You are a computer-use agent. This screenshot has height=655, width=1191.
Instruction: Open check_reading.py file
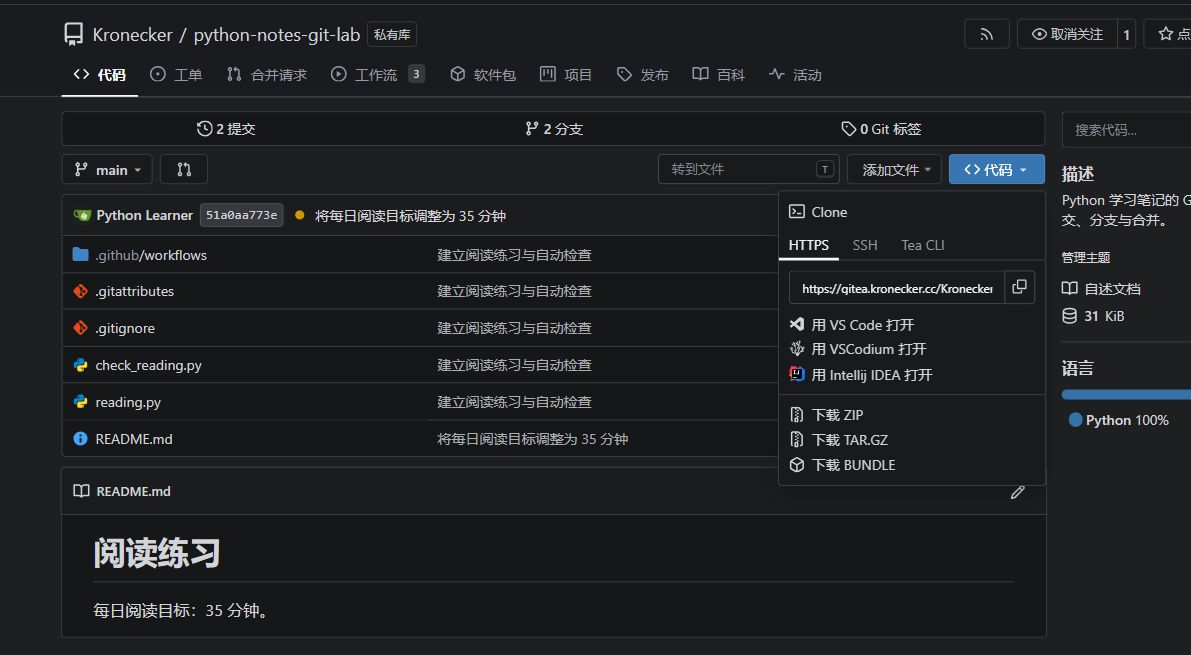point(148,365)
